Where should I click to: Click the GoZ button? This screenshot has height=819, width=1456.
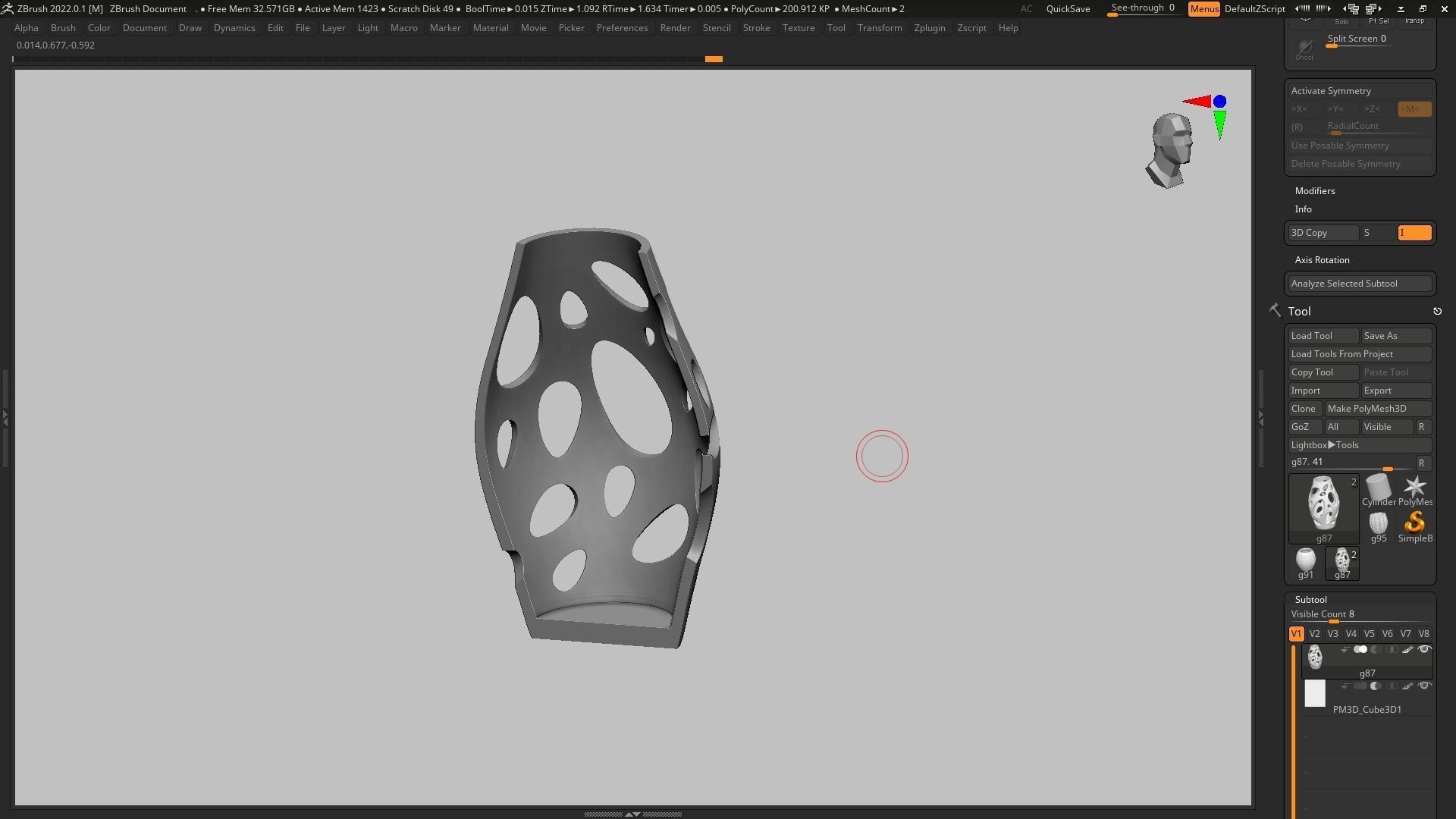click(1304, 427)
